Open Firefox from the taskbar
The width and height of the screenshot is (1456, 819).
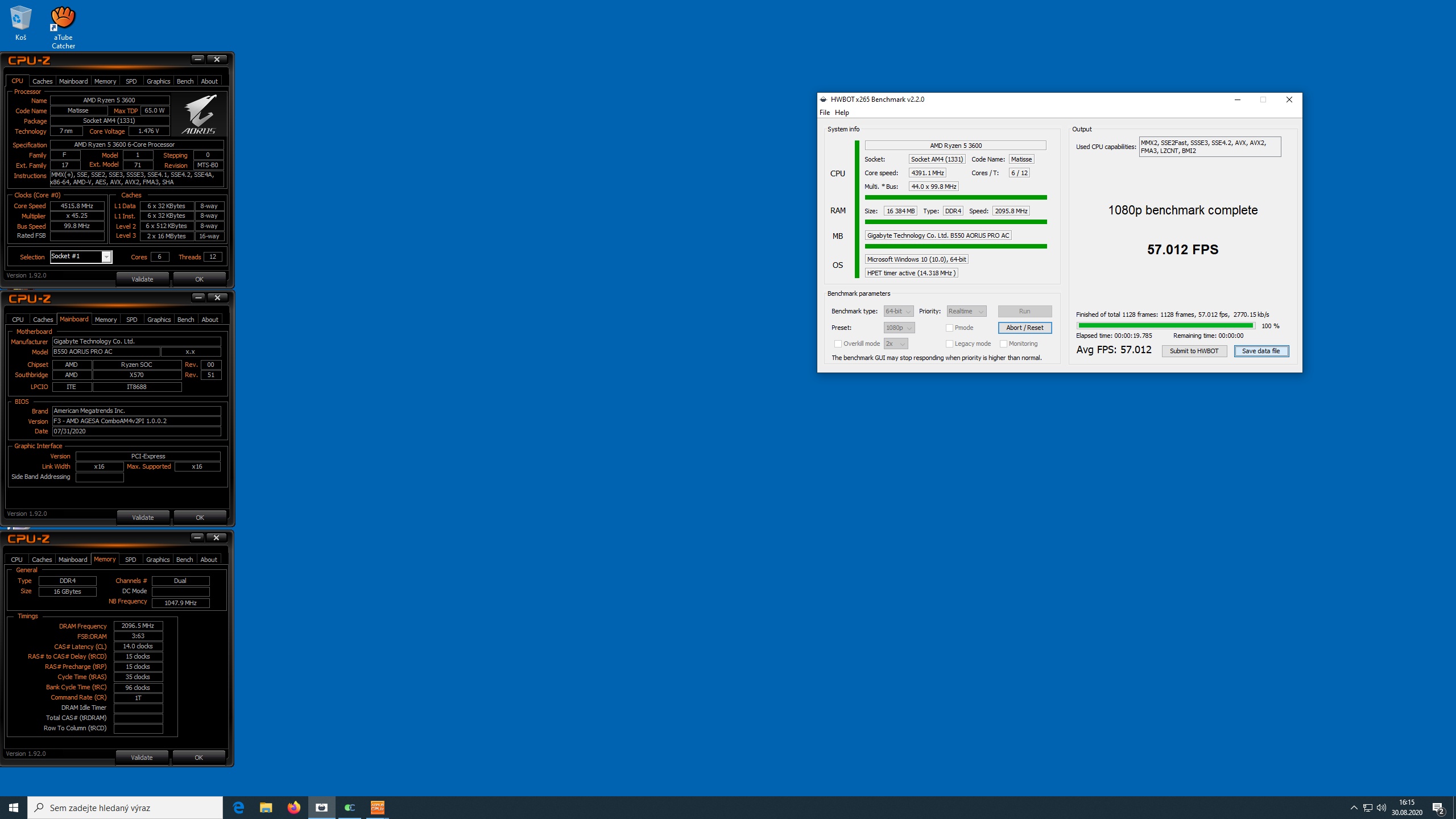click(x=293, y=807)
